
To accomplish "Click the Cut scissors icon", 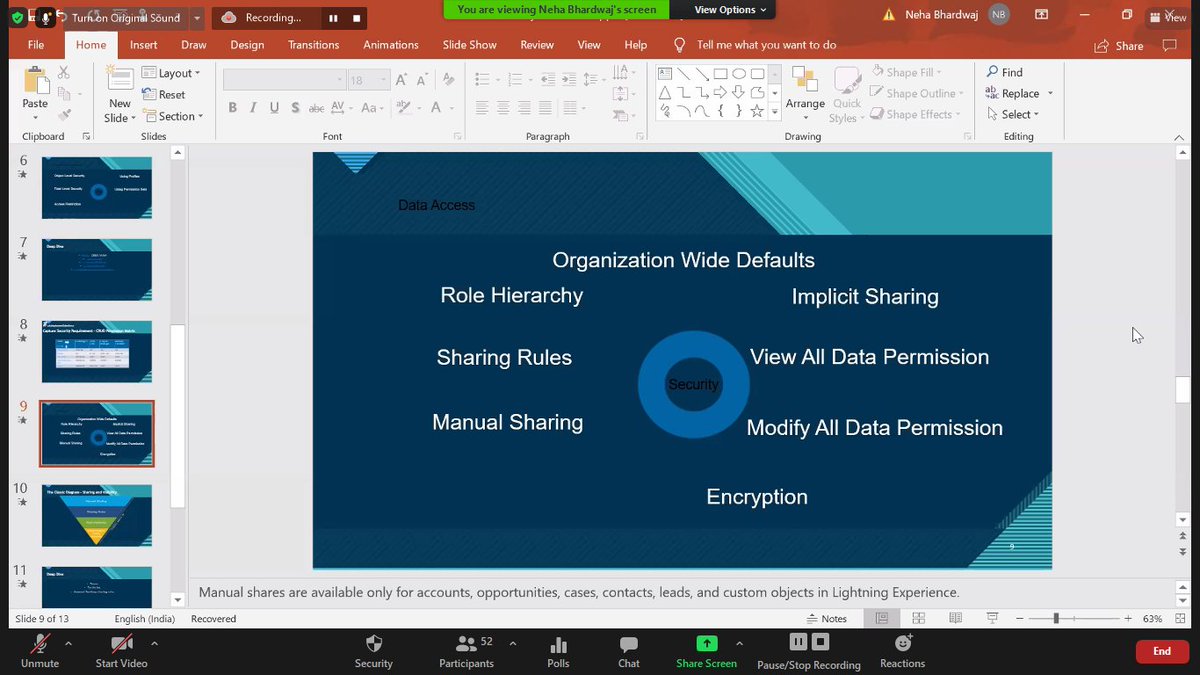I will [64, 73].
